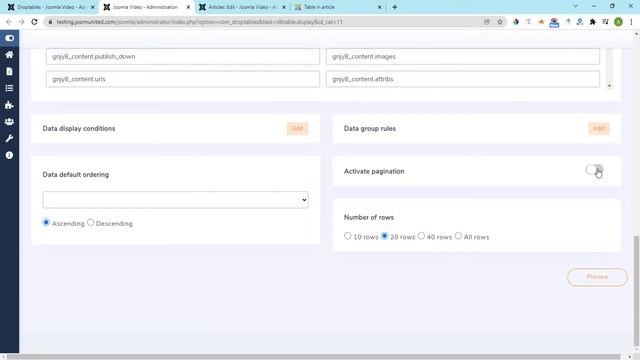Select 20 rows option
Viewport: 640px width, 360px height.
pos(384,236)
